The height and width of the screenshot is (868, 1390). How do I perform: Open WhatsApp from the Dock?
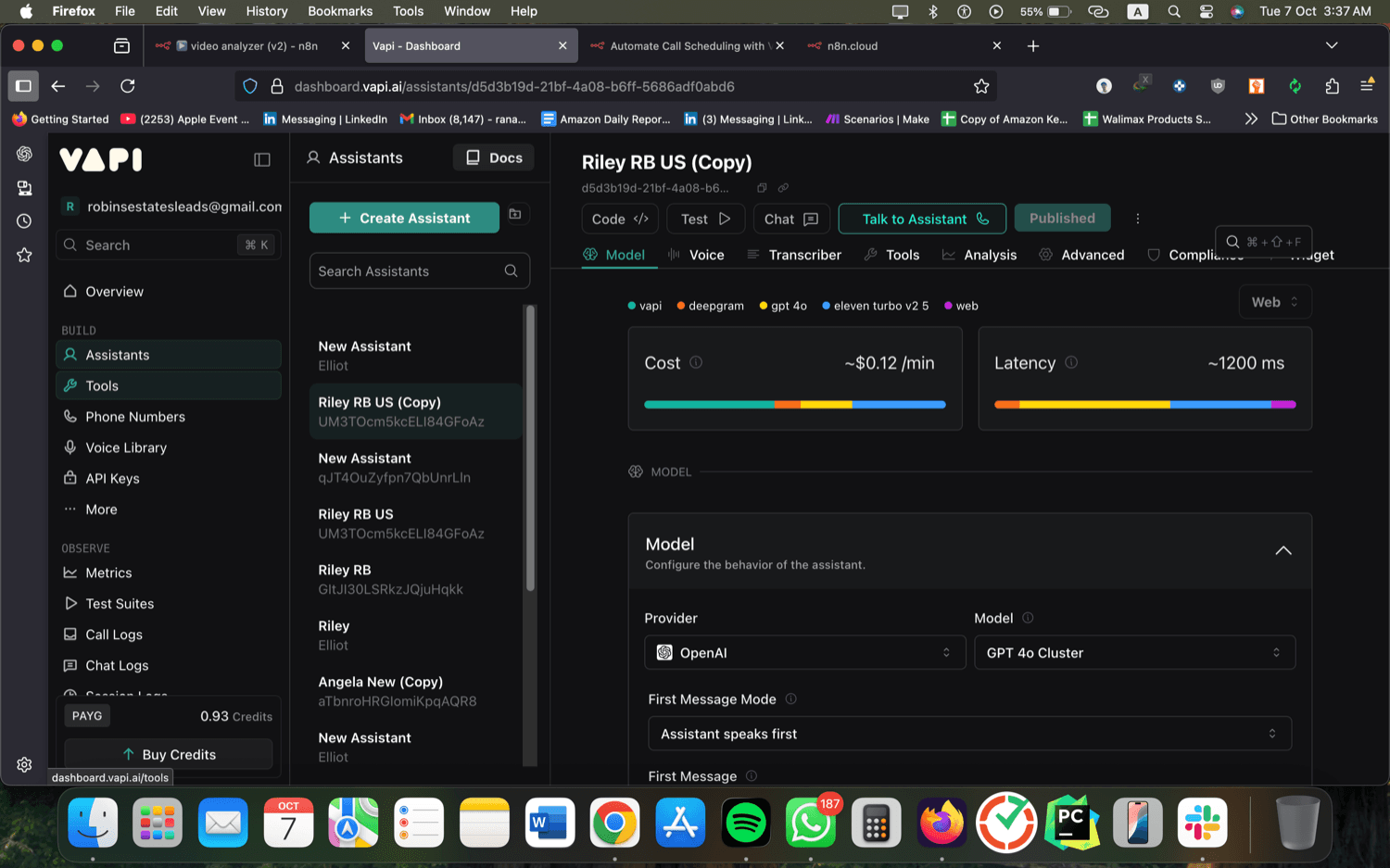point(811,823)
